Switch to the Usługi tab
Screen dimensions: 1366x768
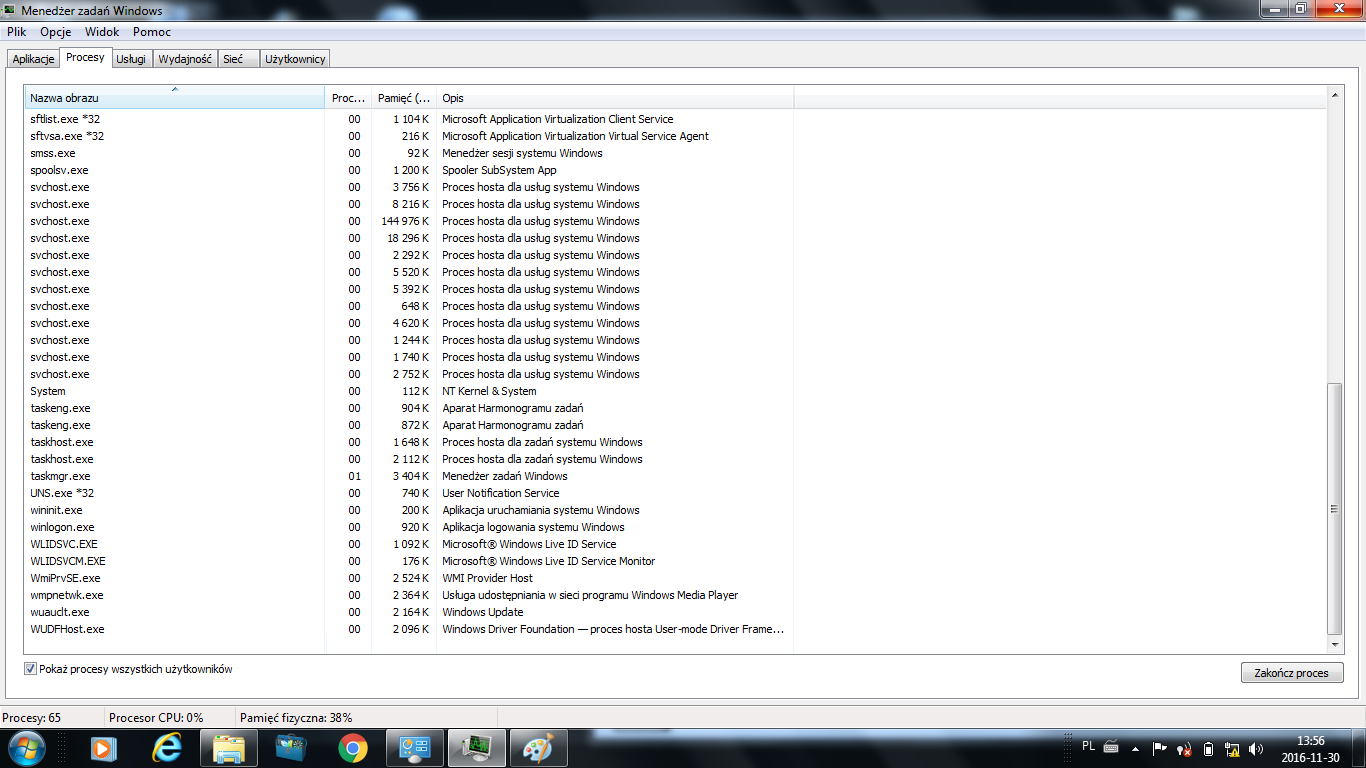(x=131, y=59)
